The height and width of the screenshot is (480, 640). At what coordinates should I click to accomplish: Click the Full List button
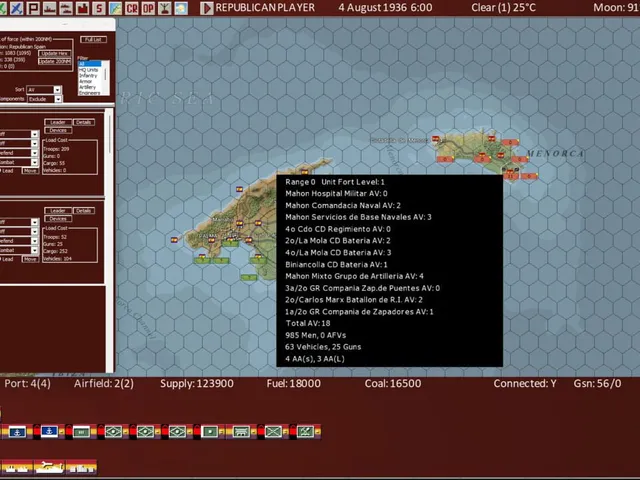(x=93, y=40)
